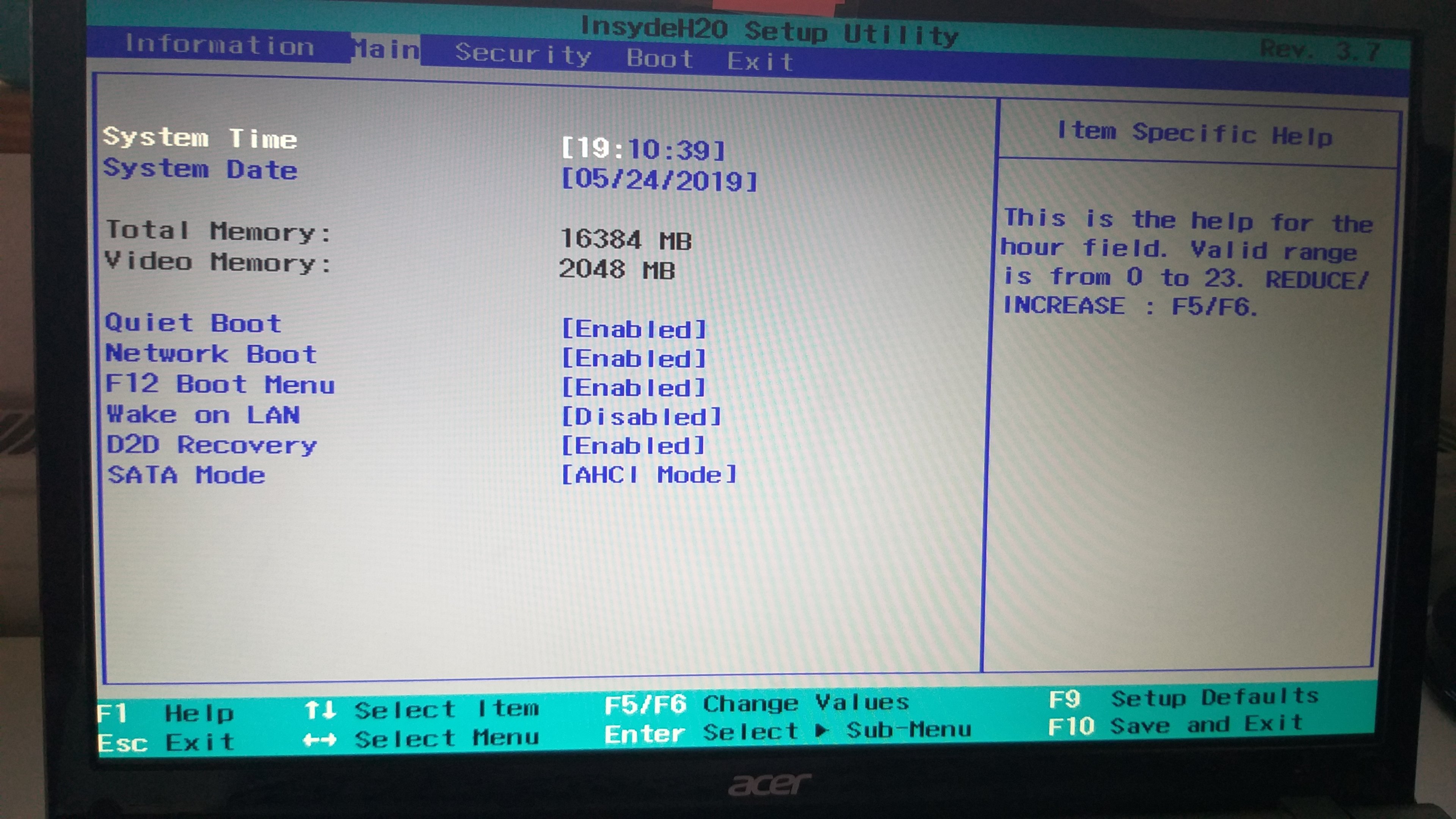Click the Quiet Boot setting label
Viewport: 1456px width, 819px height.
(193, 323)
